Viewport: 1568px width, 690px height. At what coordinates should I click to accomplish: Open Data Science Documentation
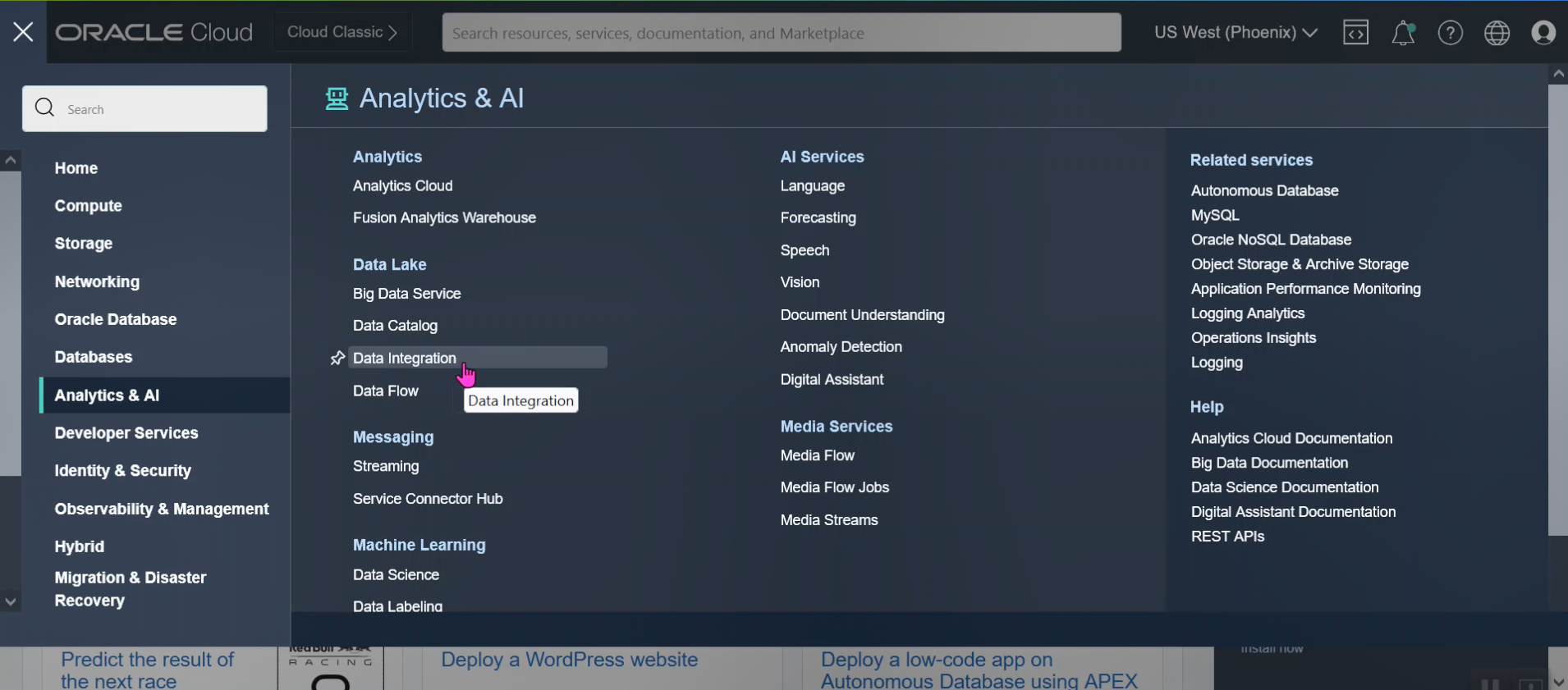point(1286,488)
